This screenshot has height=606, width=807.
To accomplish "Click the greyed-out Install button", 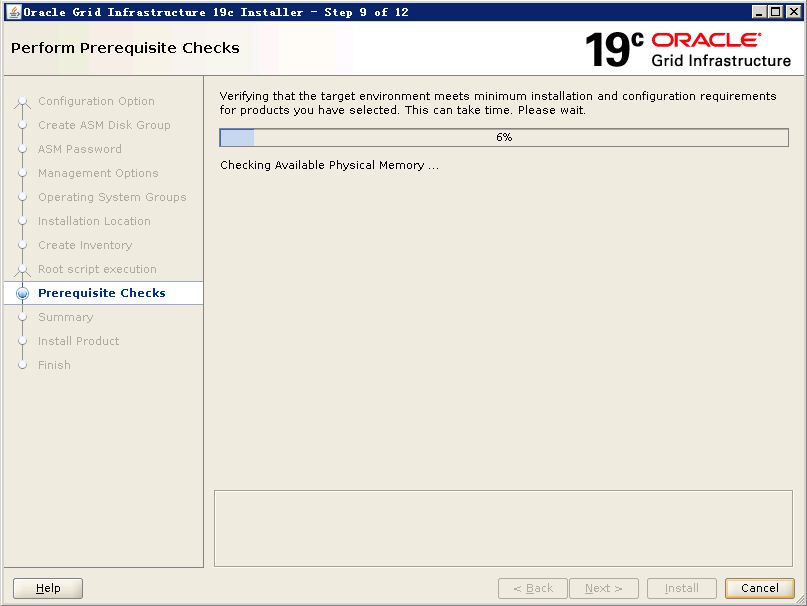I will (x=681, y=588).
